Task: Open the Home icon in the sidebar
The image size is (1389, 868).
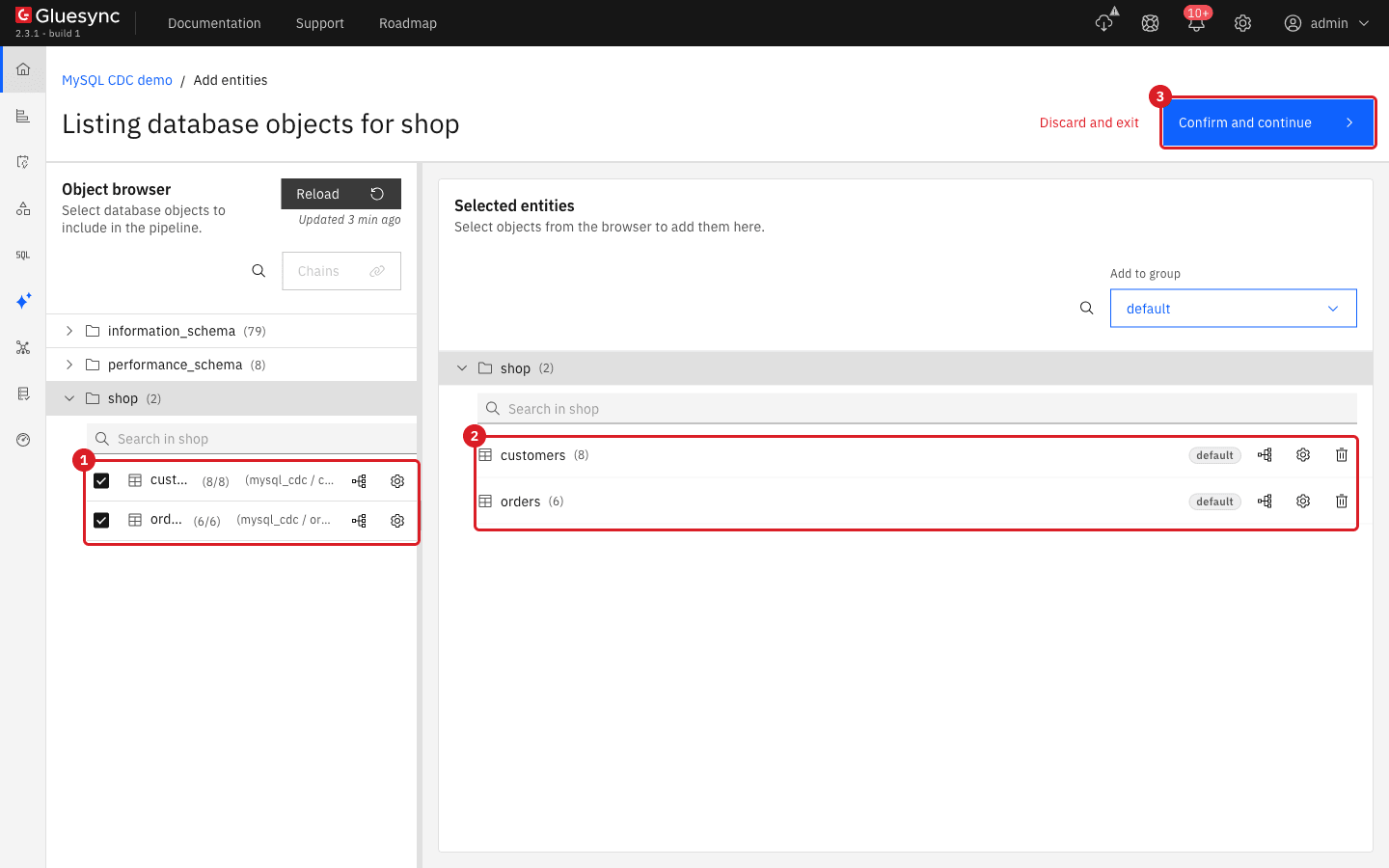Action: pyautogui.click(x=23, y=69)
